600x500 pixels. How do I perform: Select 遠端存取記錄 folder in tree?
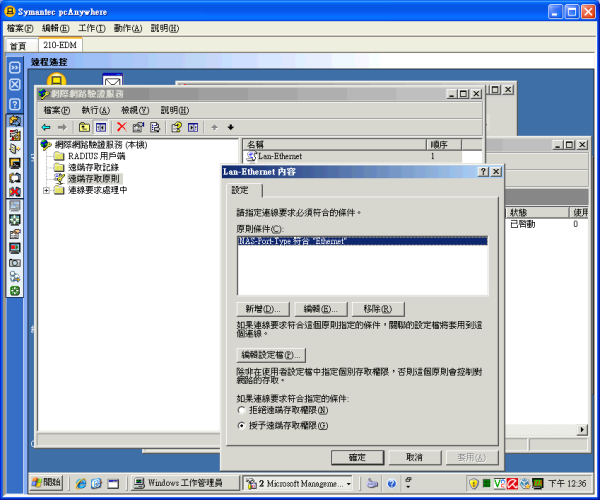(92, 167)
